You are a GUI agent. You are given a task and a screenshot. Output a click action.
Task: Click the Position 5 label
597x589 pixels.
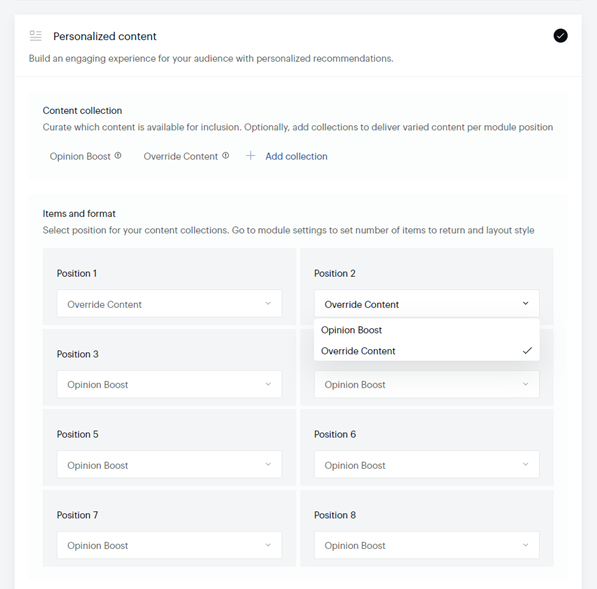pos(77,434)
